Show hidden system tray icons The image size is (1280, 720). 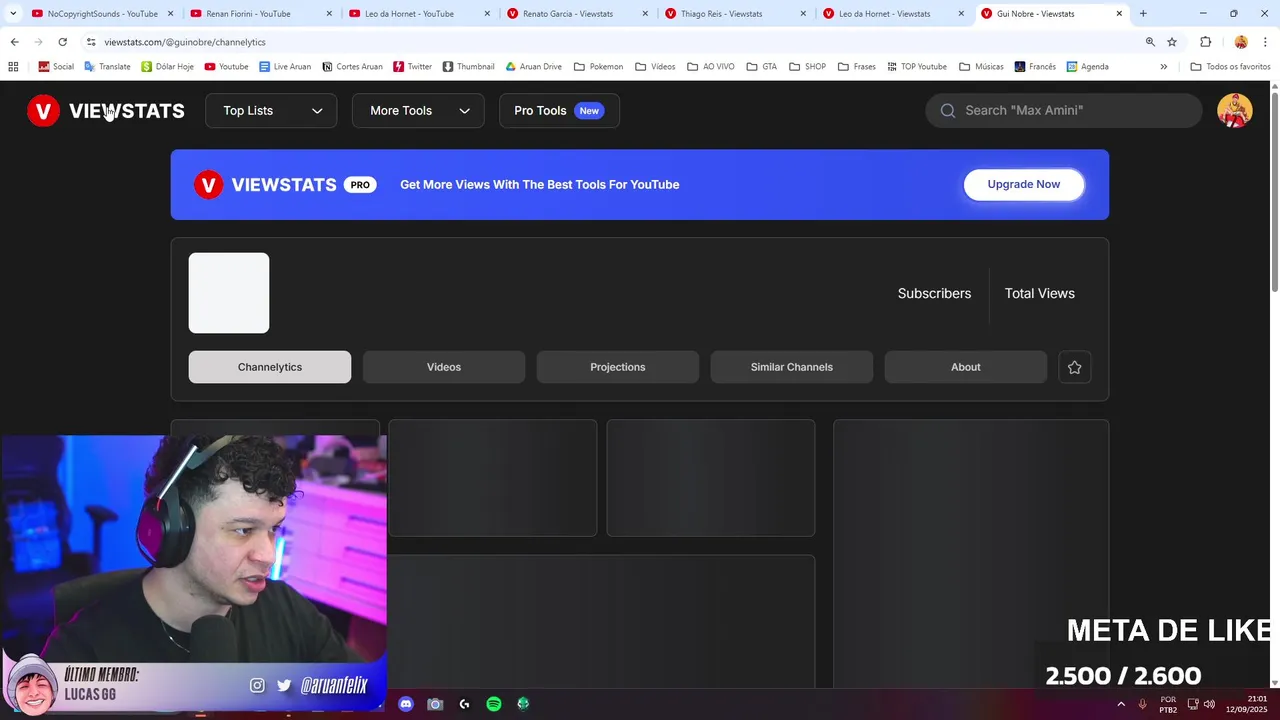click(x=1121, y=704)
